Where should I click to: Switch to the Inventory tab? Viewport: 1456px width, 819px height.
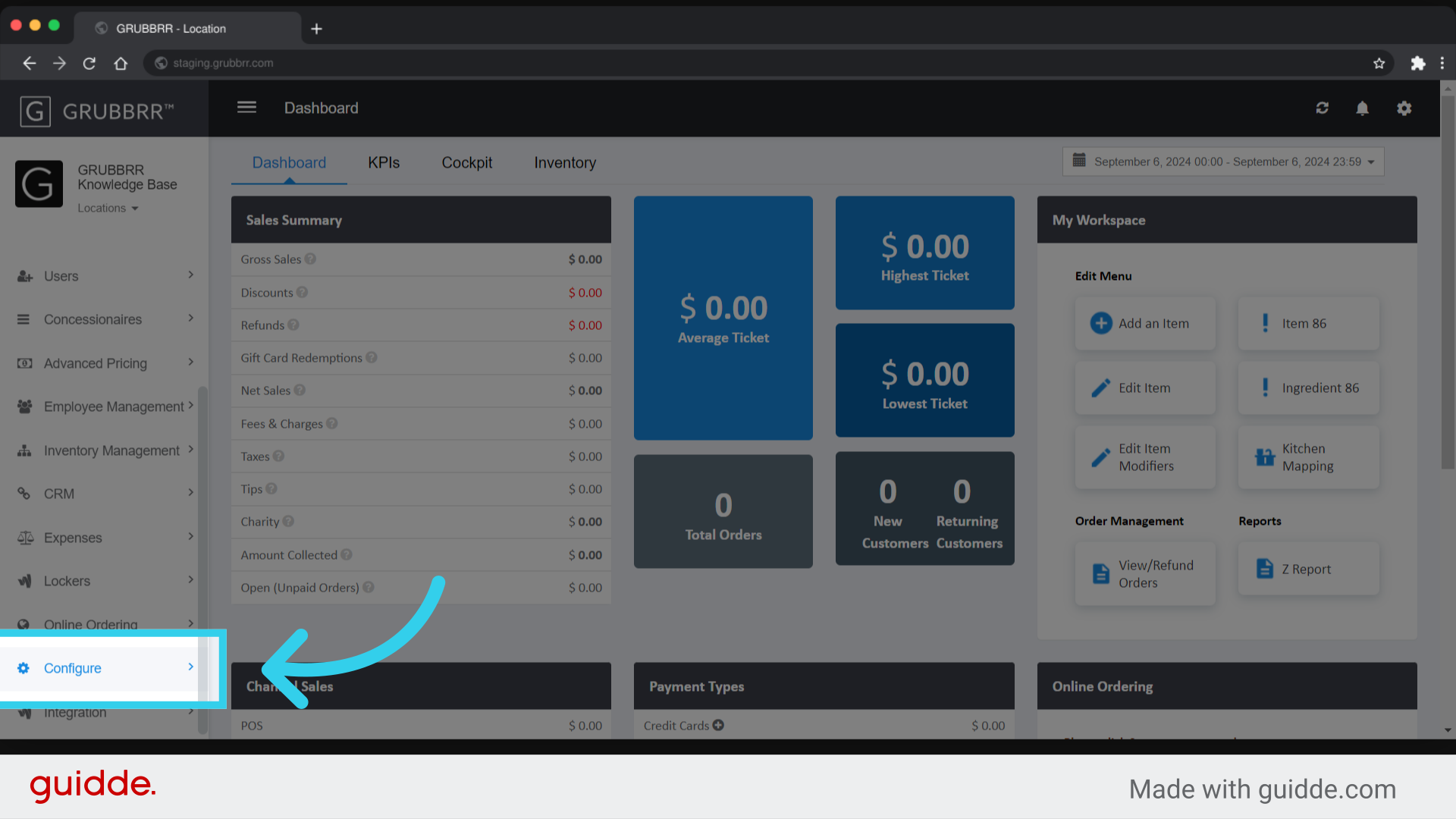(x=565, y=162)
